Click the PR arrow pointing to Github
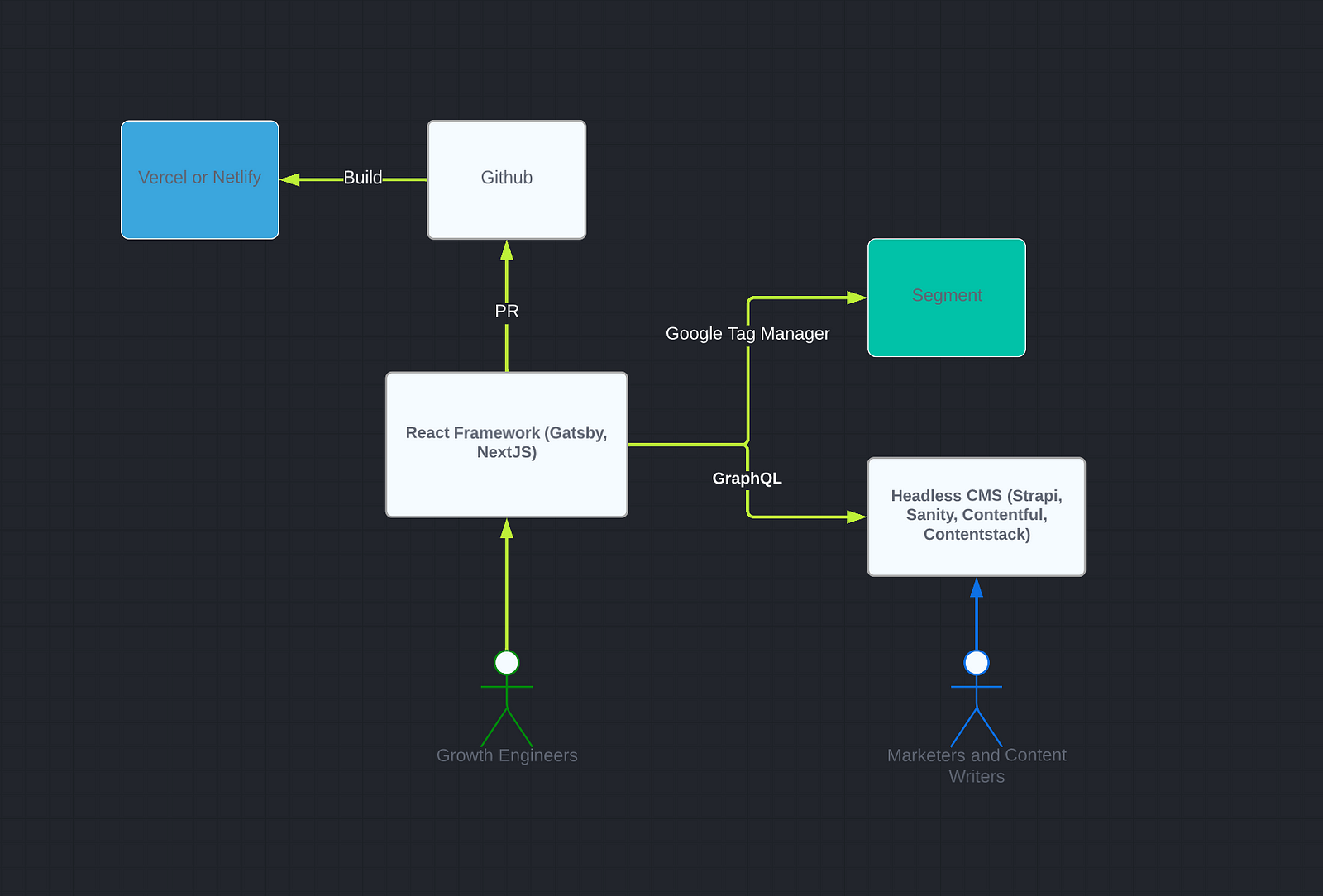The image size is (1323, 896). click(506, 273)
